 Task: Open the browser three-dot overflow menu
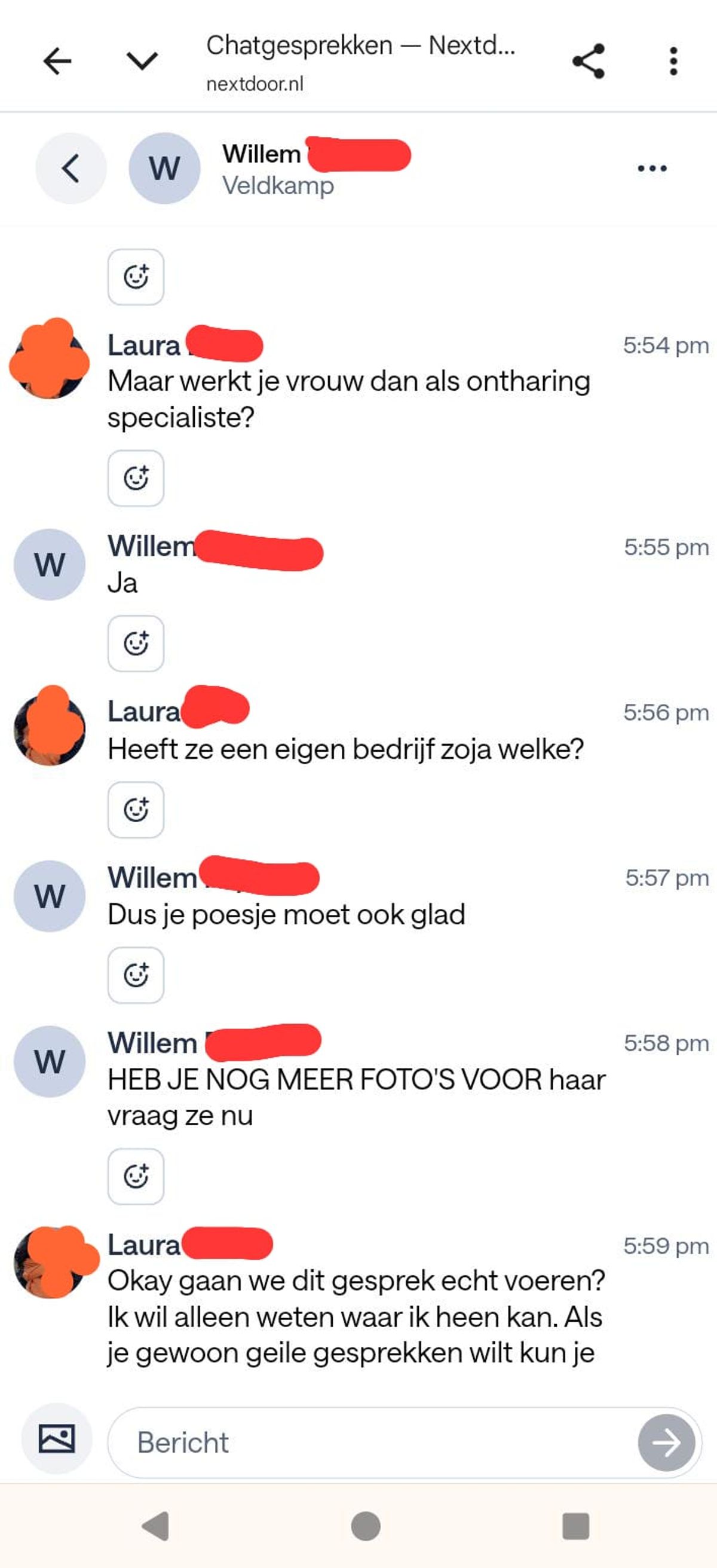[673, 61]
